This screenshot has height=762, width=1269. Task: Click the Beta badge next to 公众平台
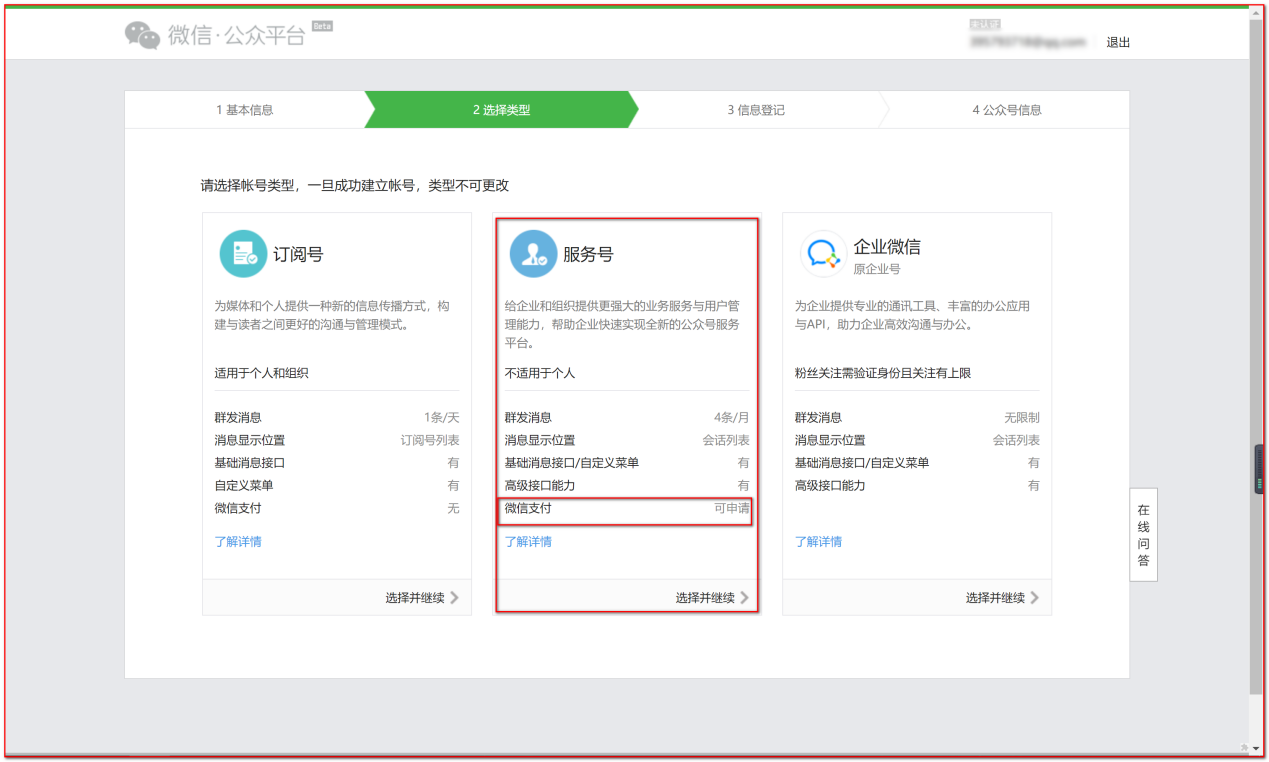pos(322,26)
